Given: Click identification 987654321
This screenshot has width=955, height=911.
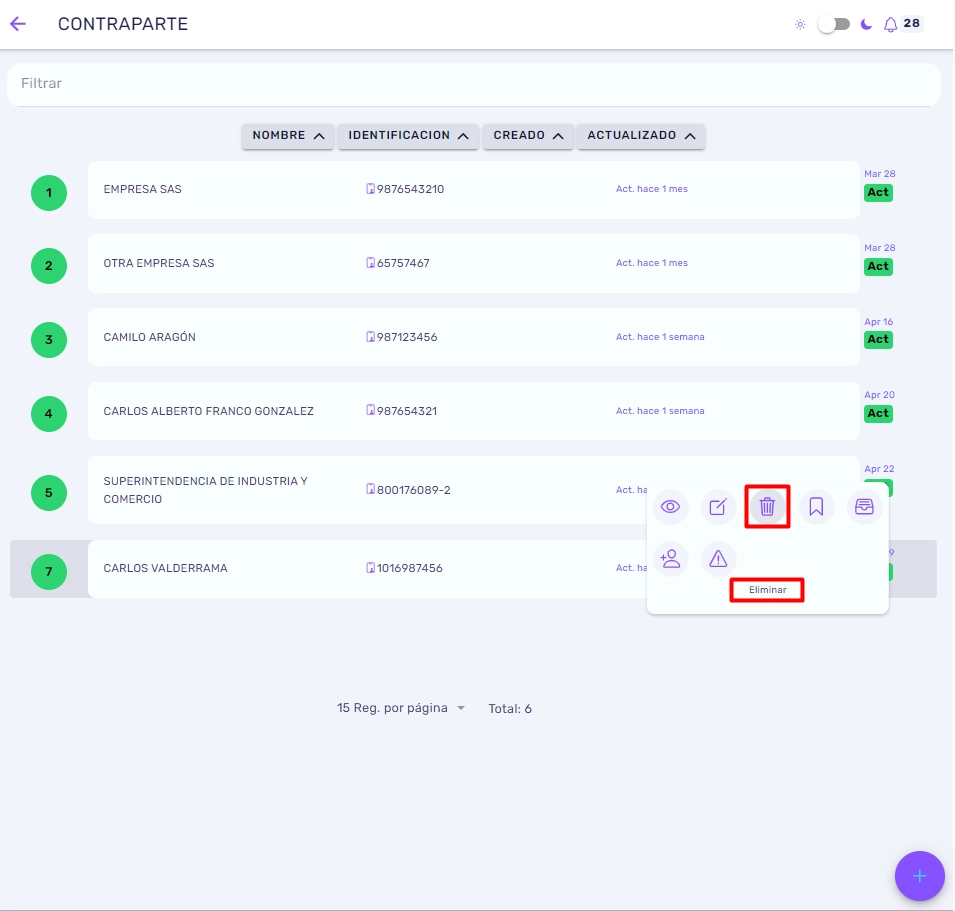Looking at the screenshot, I should tap(407, 411).
